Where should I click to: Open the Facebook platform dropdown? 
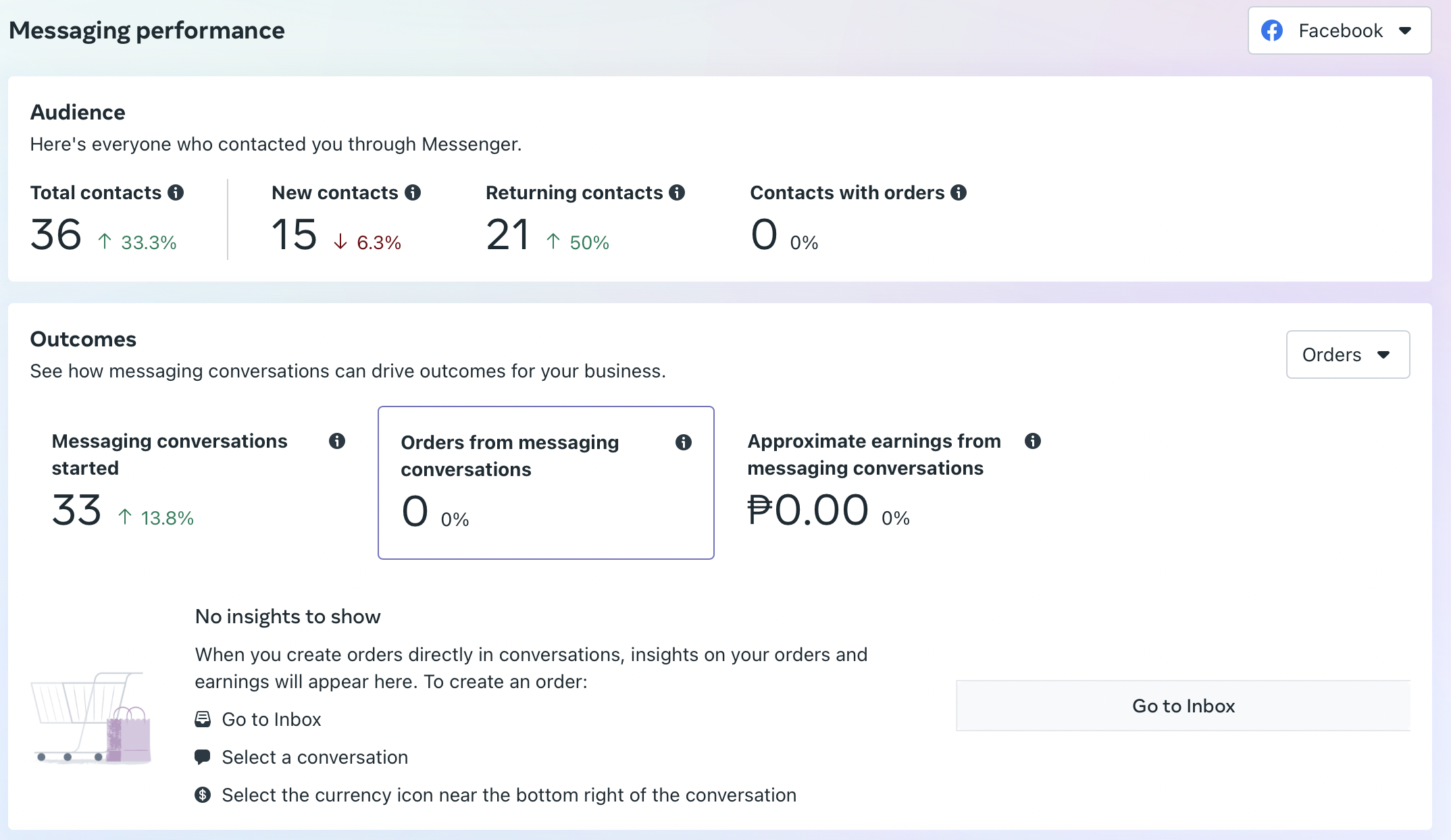[1339, 30]
